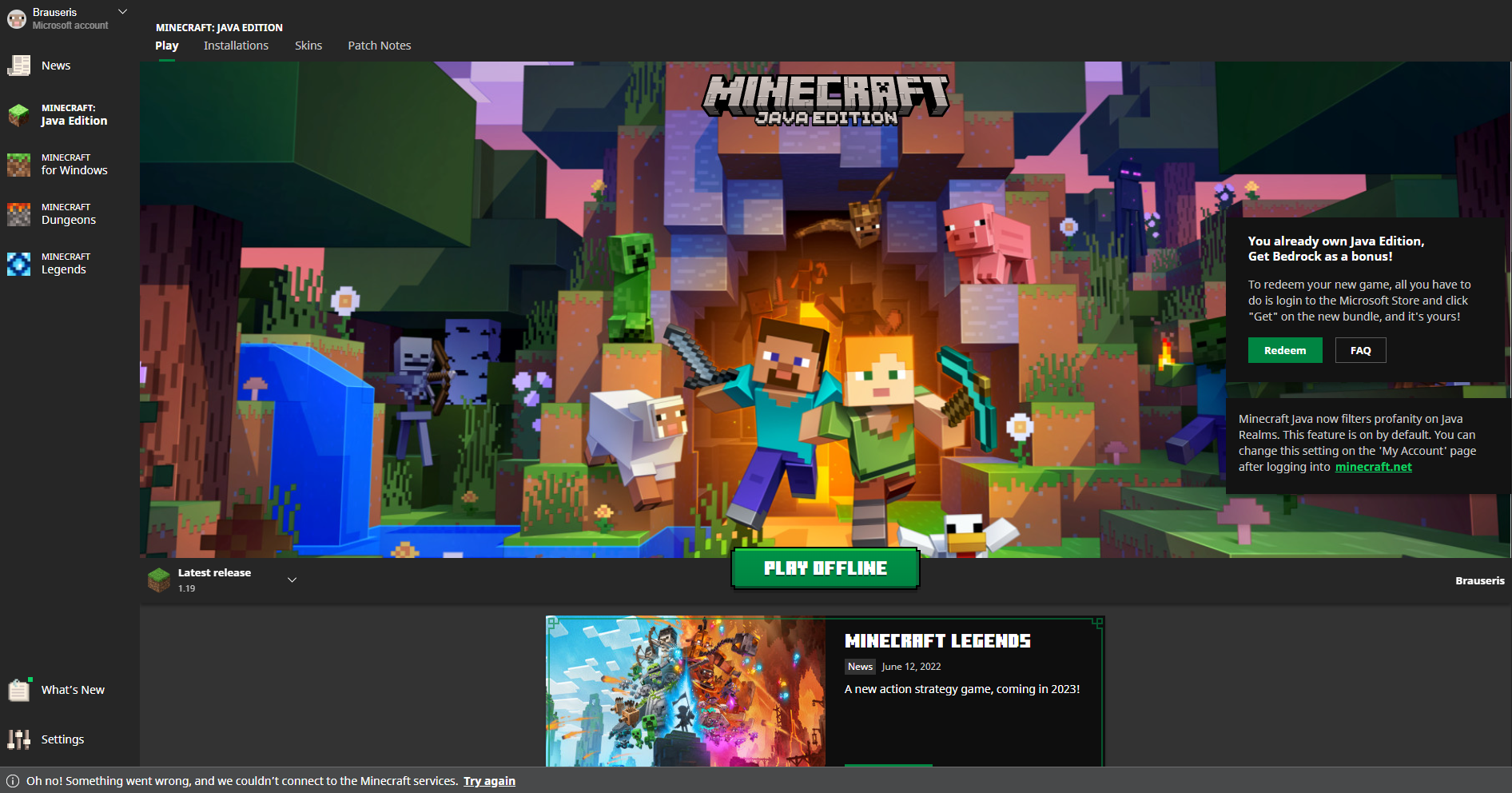The height and width of the screenshot is (793, 1512).
Task: Open the FAQ button
Action: [1360, 350]
